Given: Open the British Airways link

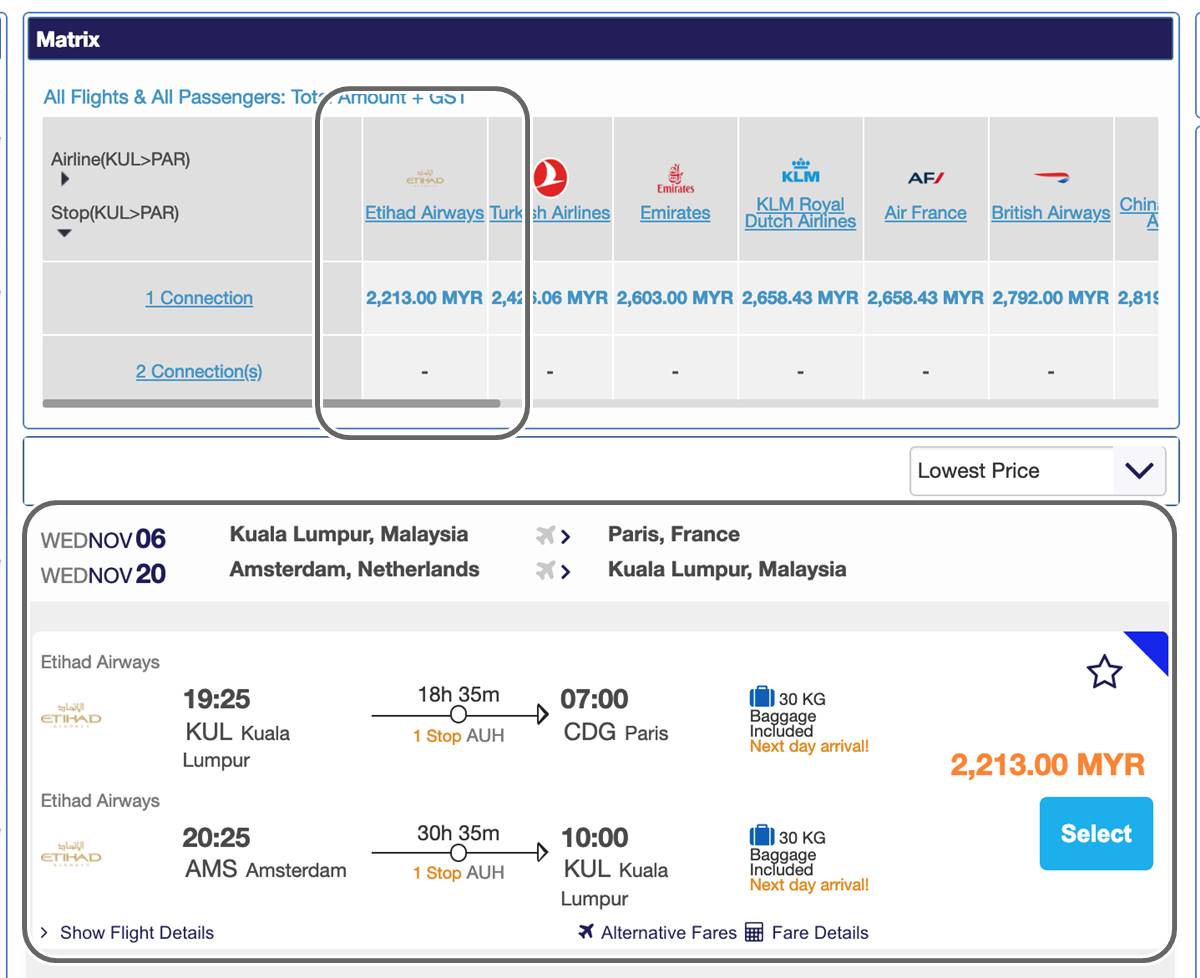Looking at the screenshot, I should click(x=1051, y=213).
